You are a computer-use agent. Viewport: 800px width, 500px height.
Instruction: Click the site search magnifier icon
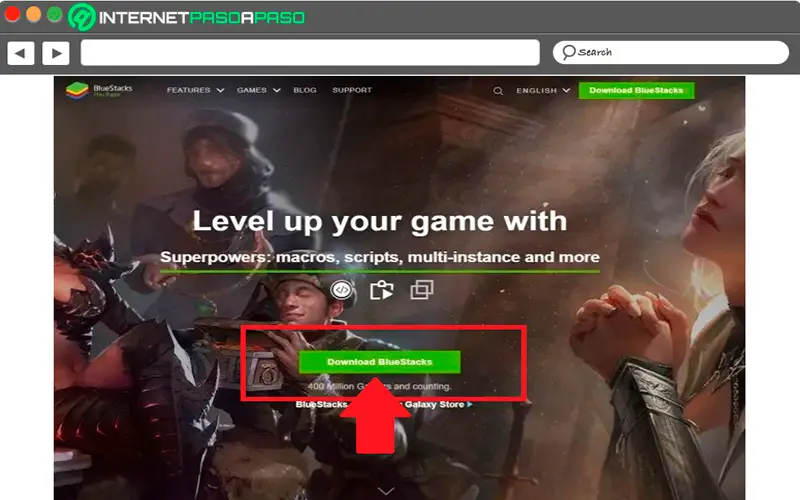click(x=498, y=91)
